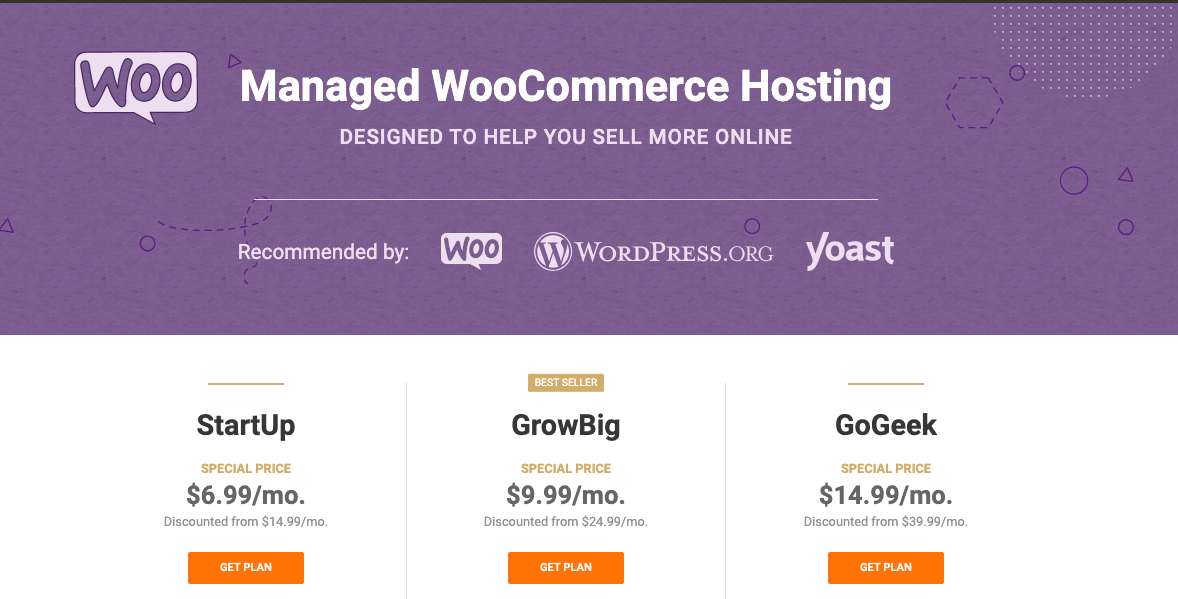
Task: Click the Managed WooCommerce Hosting headline
Action: [x=565, y=87]
